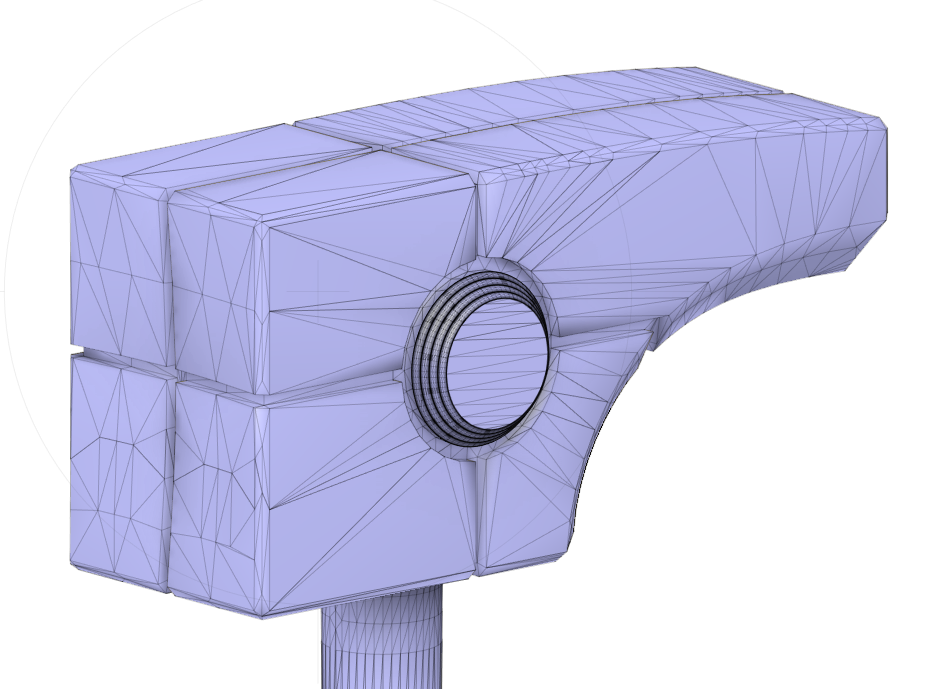This screenshot has width=951, height=689.
Task: Select the vertical handle below the hammer head
Action: (x=380, y=650)
